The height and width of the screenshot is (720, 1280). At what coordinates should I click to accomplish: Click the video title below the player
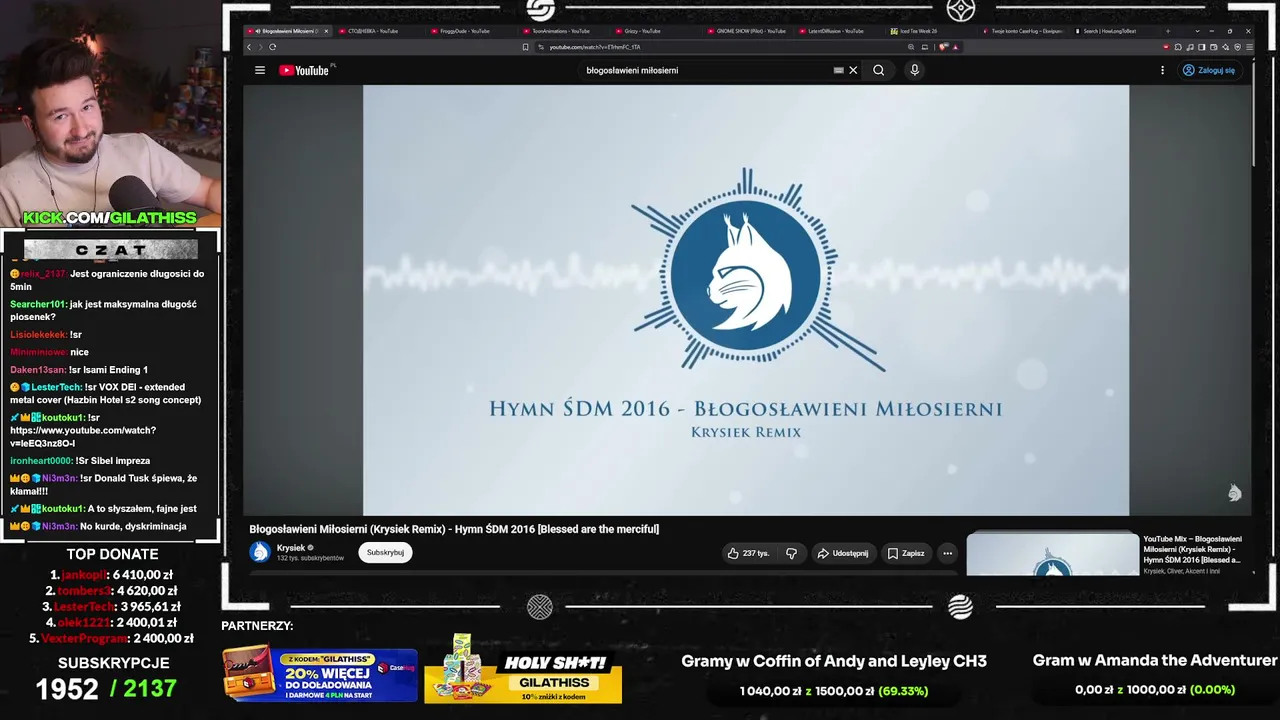point(454,529)
